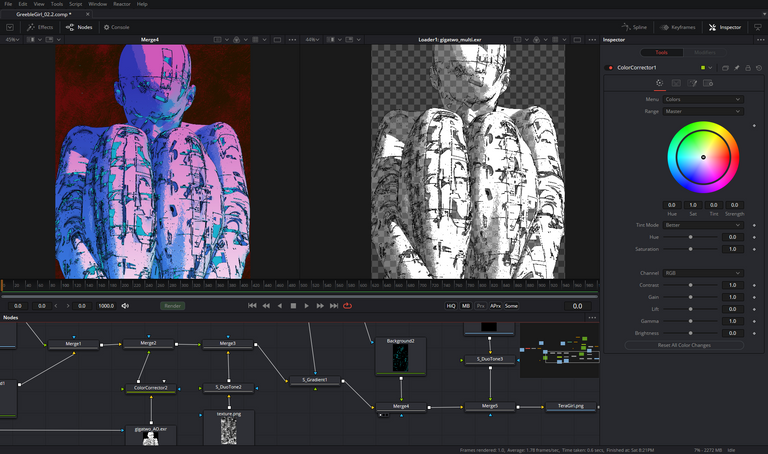Screen dimensions: 768x454
Task: Open the Channel RGB dropdown
Action: point(704,273)
